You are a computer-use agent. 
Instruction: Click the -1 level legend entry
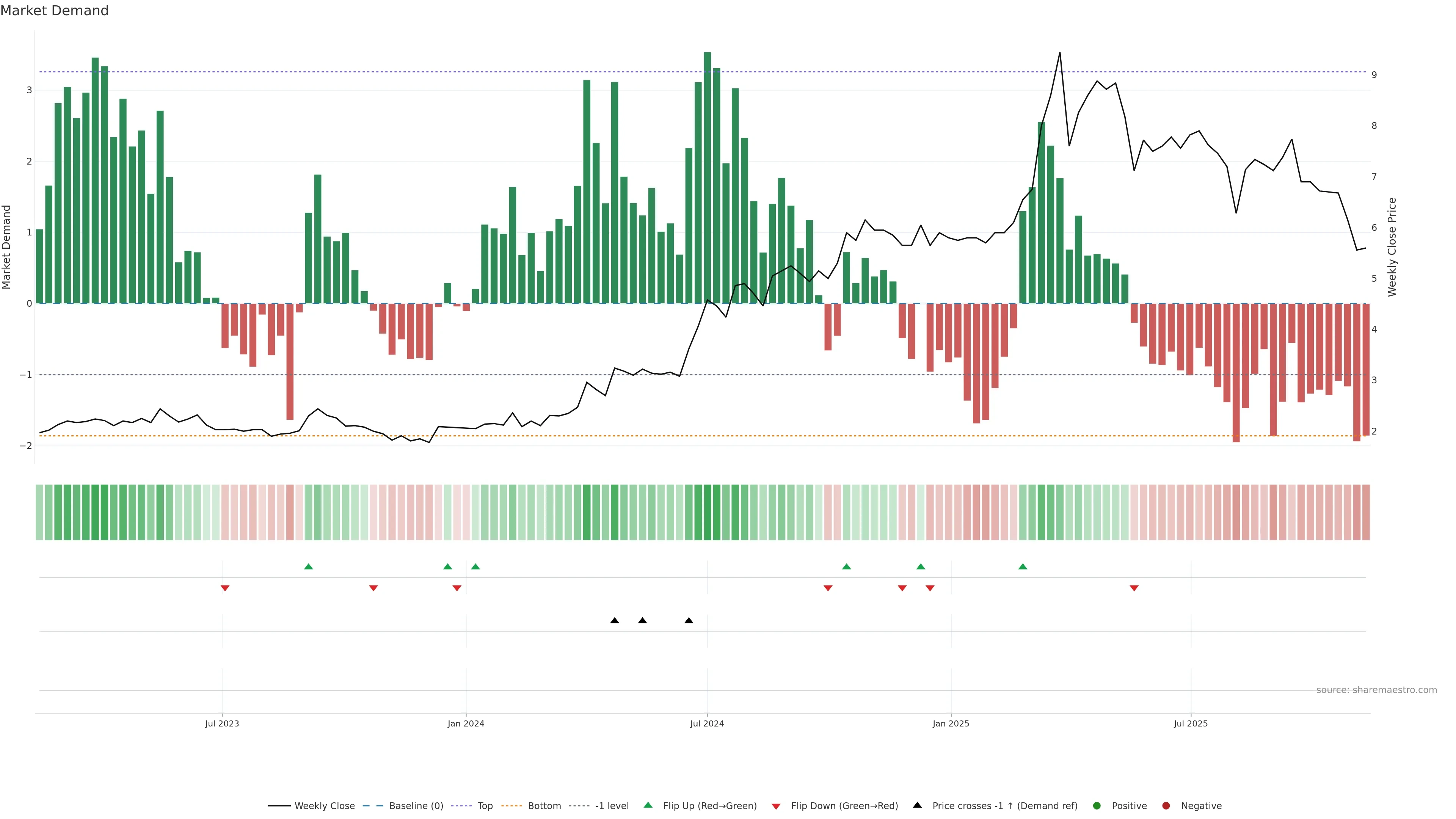(612, 806)
